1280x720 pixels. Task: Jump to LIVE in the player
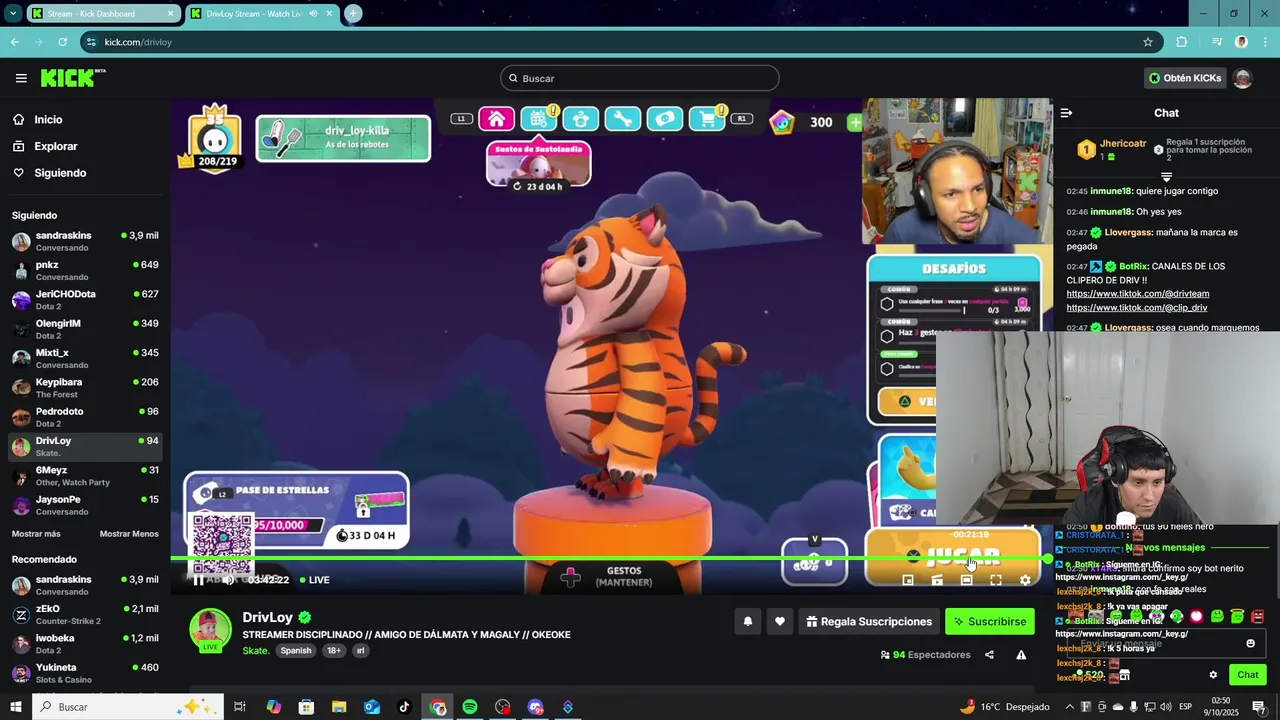click(313, 580)
